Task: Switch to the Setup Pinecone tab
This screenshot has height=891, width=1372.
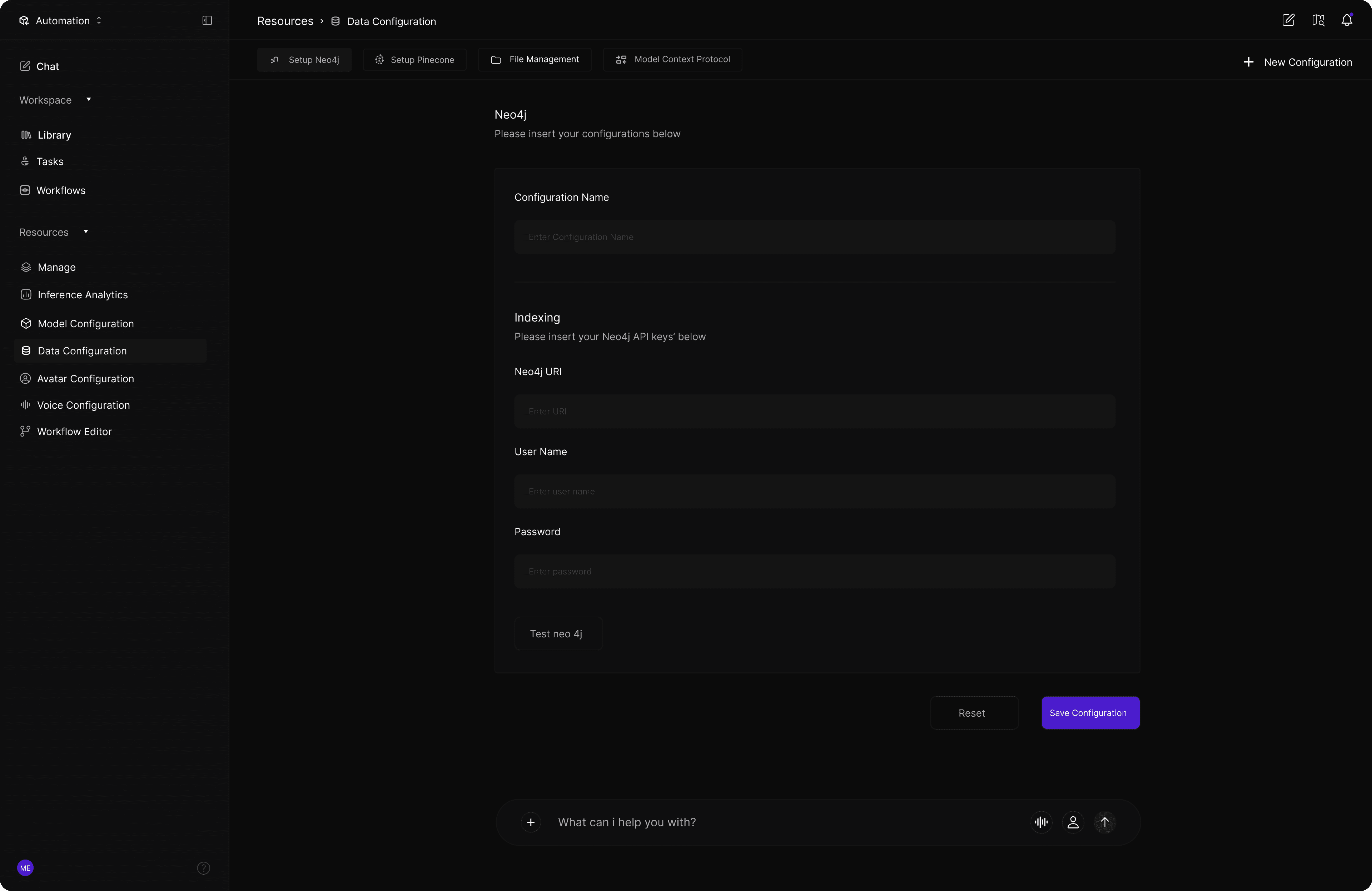Action: click(x=414, y=60)
